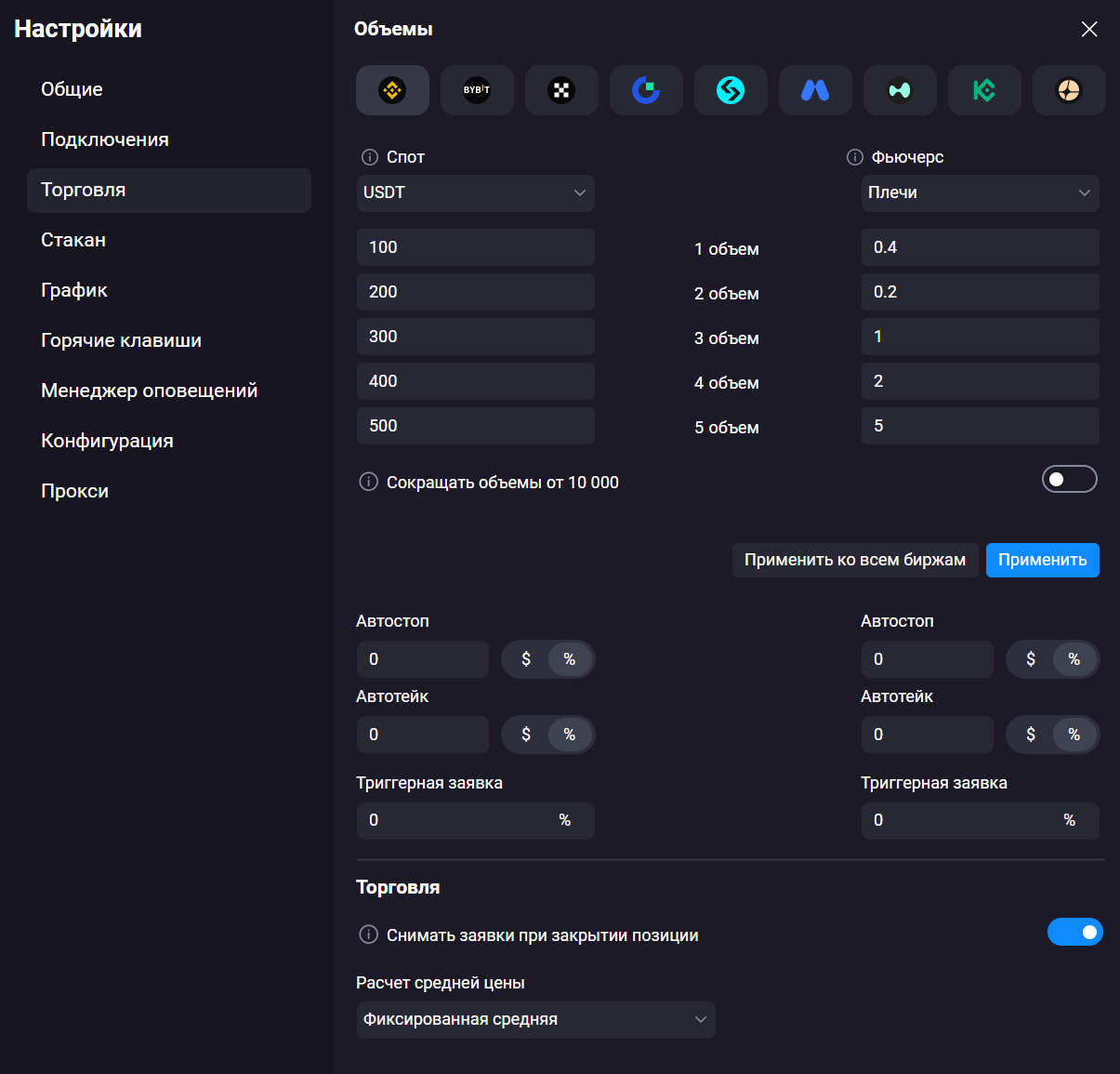This screenshot has width=1120, height=1074.
Task: Set spot Автостоп unit to dollars
Action: pyautogui.click(x=526, y=659)
